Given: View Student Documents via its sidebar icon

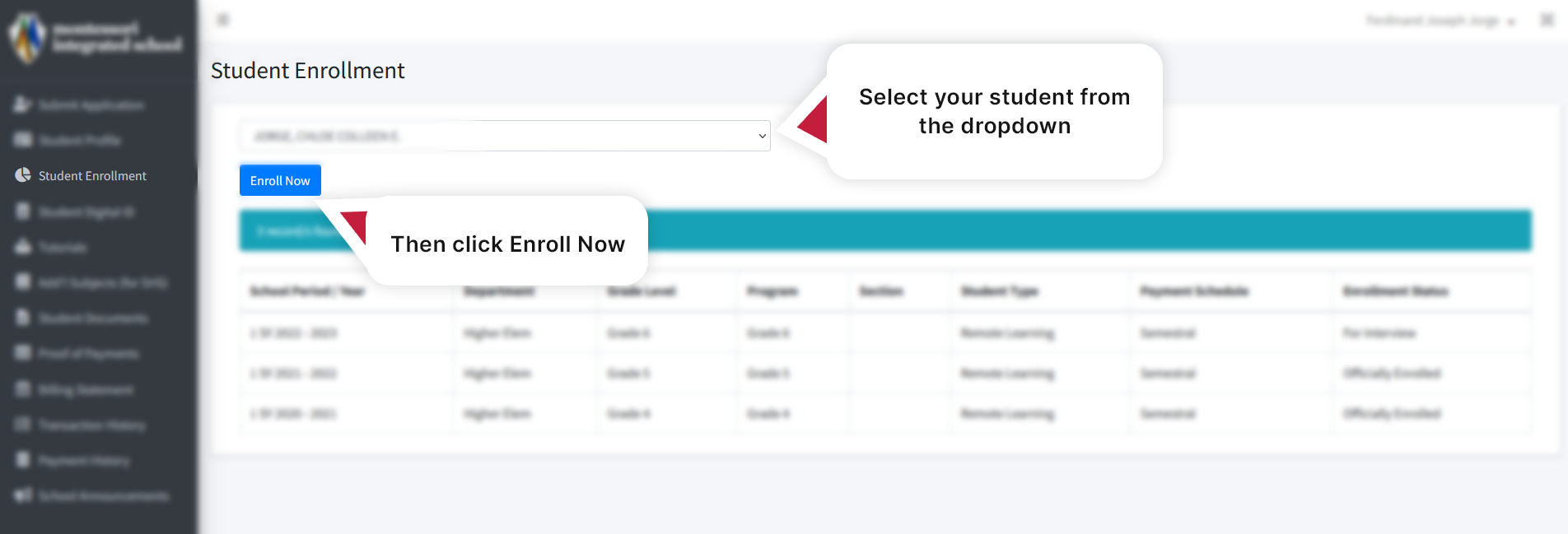Looking at the screenshot, I should tap(21, 318).
